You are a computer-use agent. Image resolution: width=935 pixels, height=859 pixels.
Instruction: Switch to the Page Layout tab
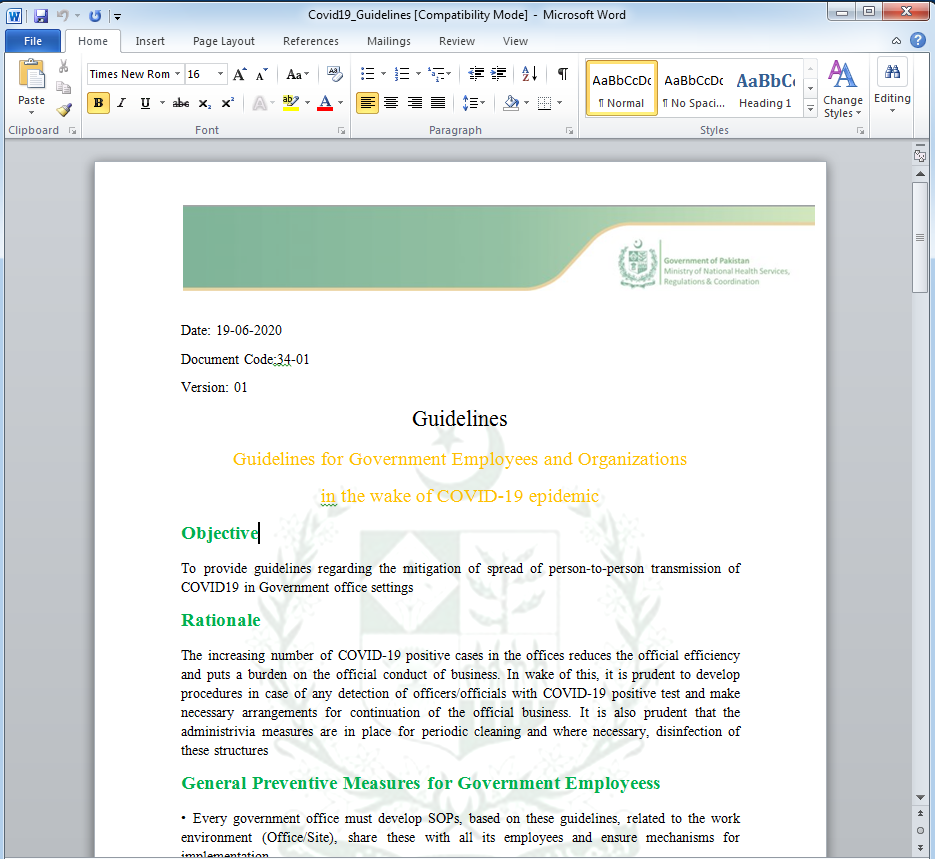[x=224, y=41]
